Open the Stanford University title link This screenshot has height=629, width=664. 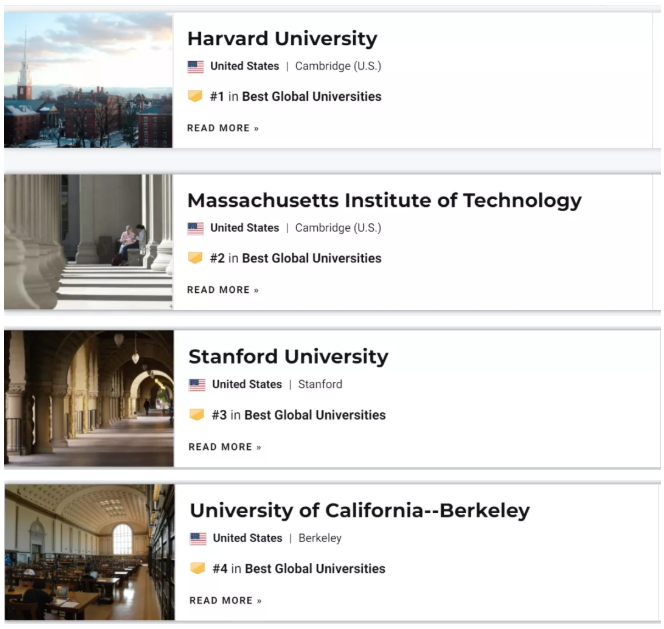288,357
